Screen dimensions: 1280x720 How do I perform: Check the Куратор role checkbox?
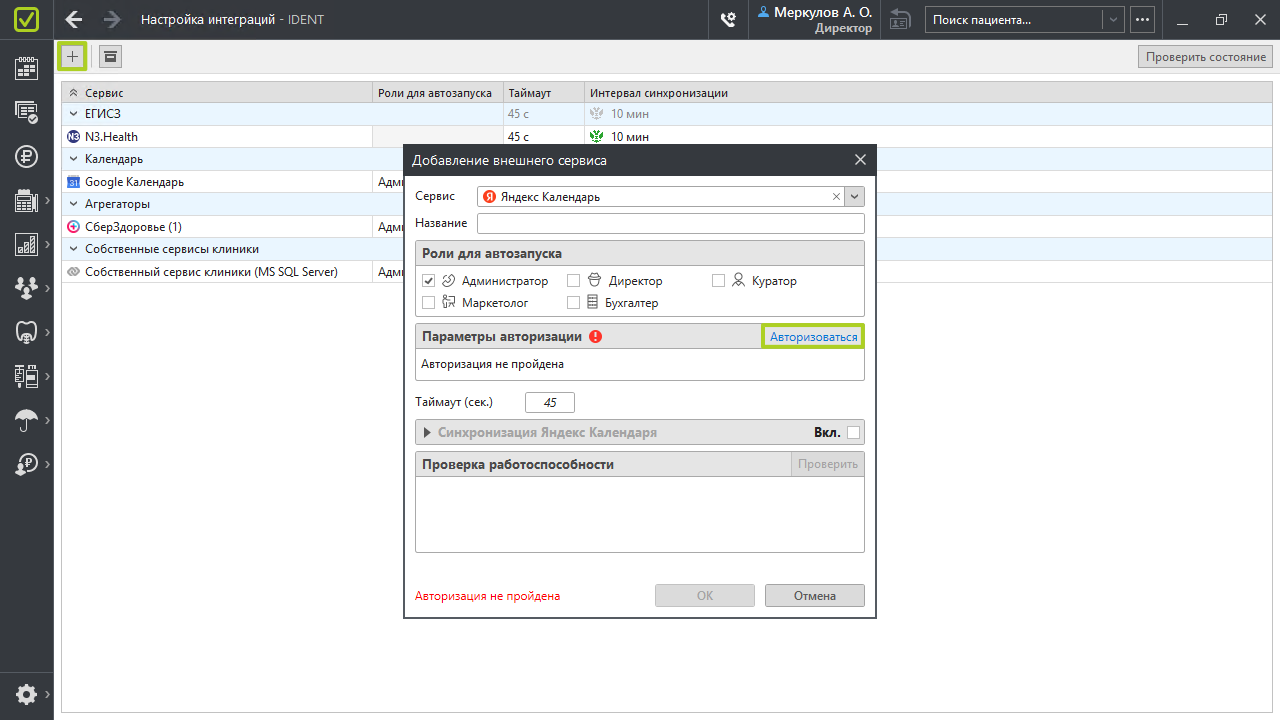click(718, 281)
